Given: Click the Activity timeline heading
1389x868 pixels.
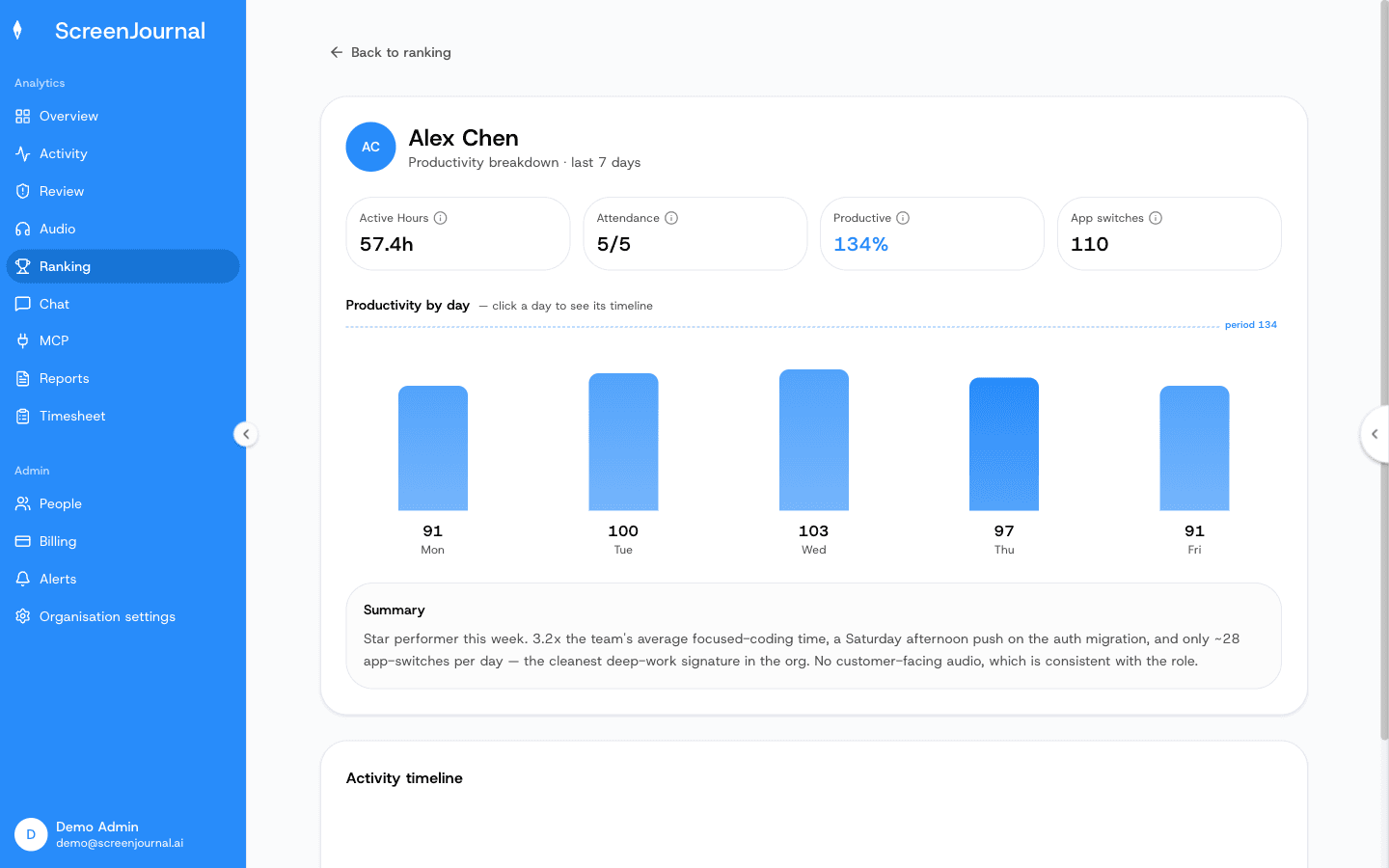Looking at the screenshot, I should 404,778.
